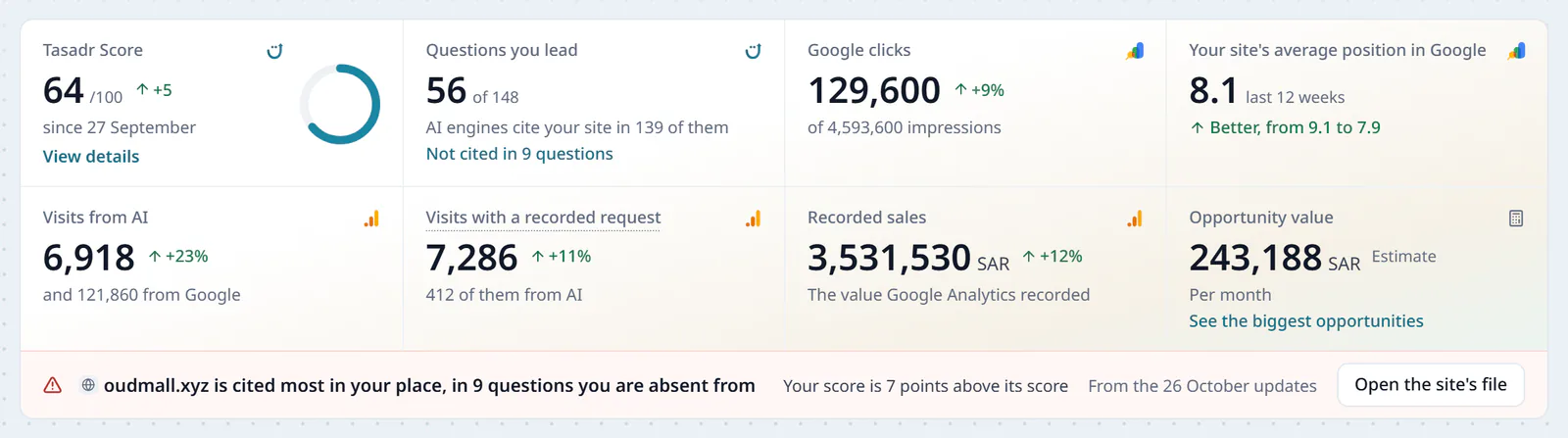Click the arrow before 'Better, from 9.1 to 7.9'
The image size is (1568, 438).
tap(1197, 127)
